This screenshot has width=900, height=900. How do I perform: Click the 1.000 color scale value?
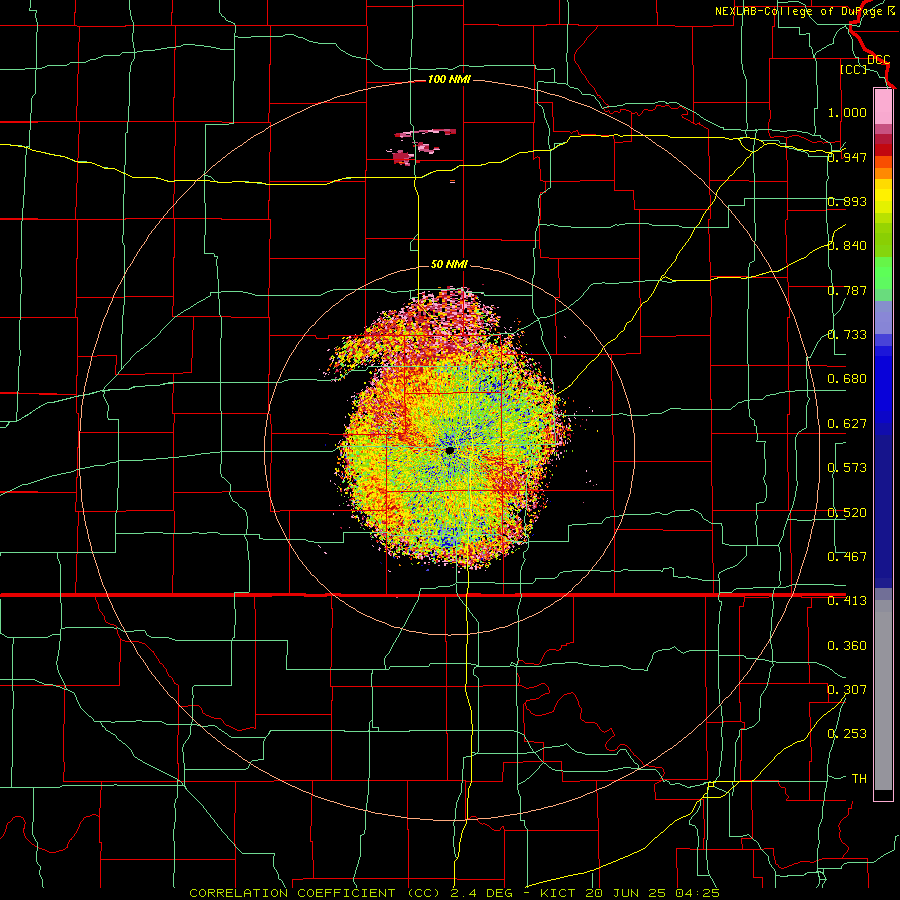click(847, 112)
